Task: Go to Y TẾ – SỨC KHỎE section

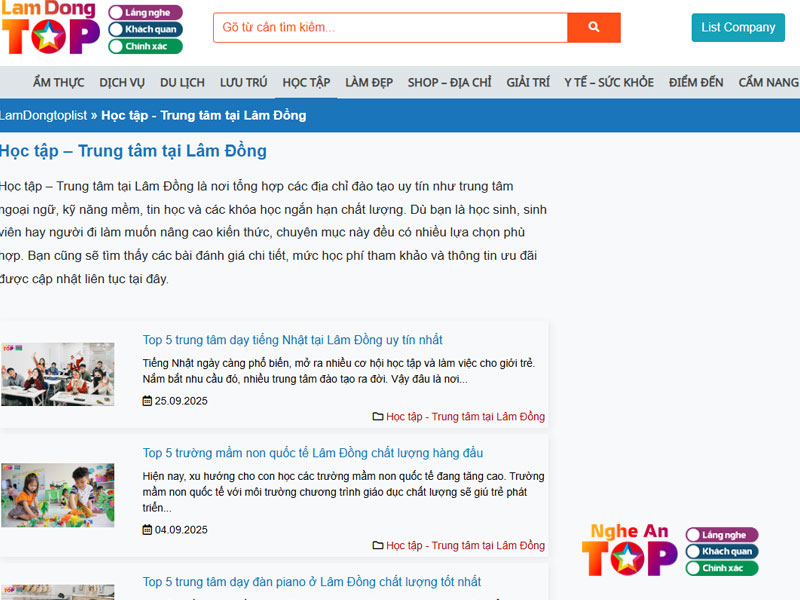Action: 609,82
